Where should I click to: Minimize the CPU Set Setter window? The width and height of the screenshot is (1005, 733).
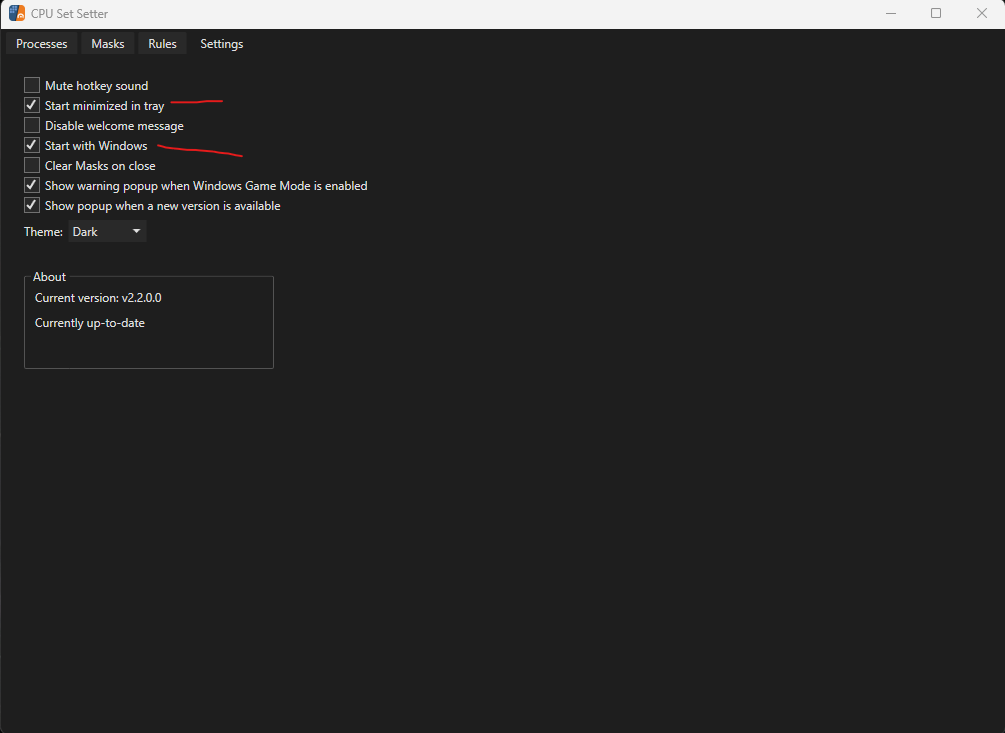(x=890, y=13)
